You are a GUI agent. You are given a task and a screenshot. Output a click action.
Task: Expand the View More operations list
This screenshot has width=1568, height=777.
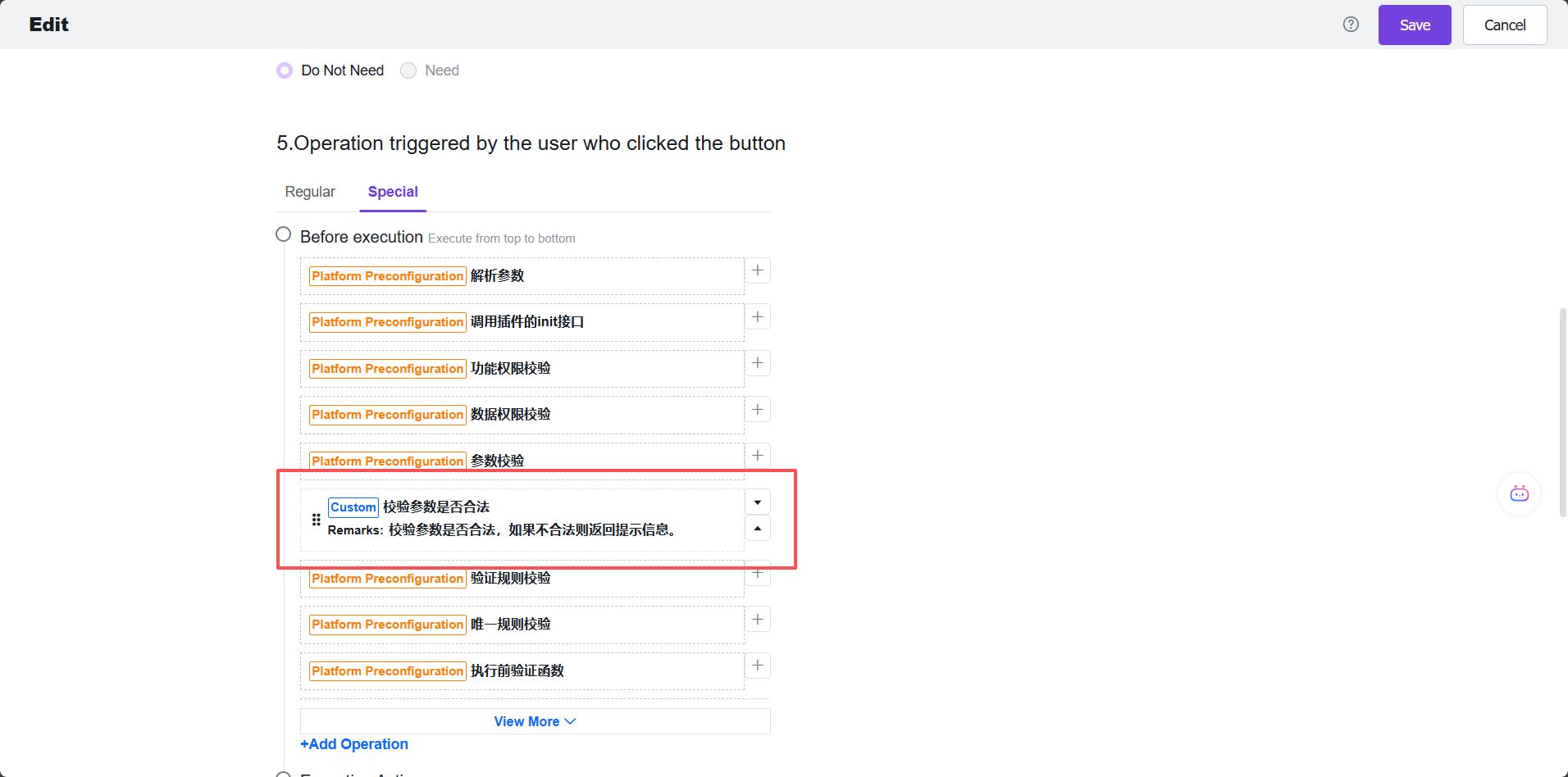pyautogui.click(x=534, y=720)
